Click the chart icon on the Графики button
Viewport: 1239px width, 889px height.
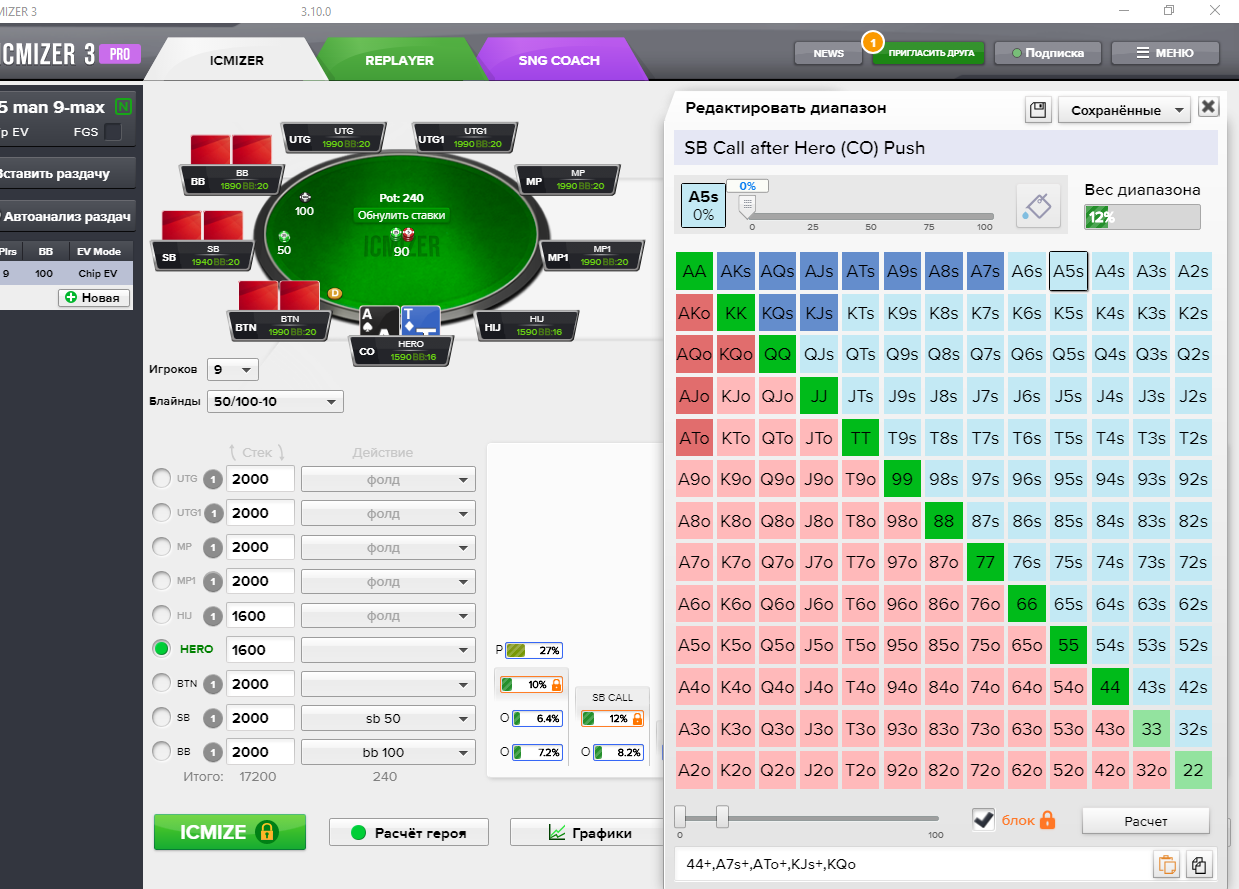[x=557, y=832]
